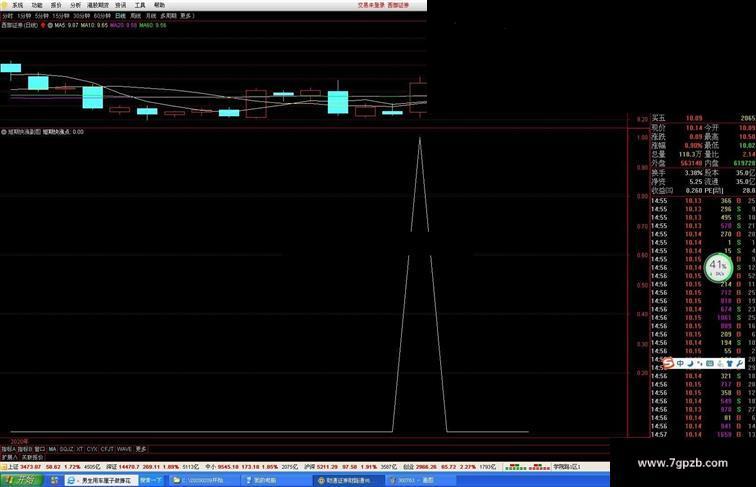This screenshot has width=756, height=487.
Task: Click the Sogou S logo on IME bar
Action: pos(668,363)
